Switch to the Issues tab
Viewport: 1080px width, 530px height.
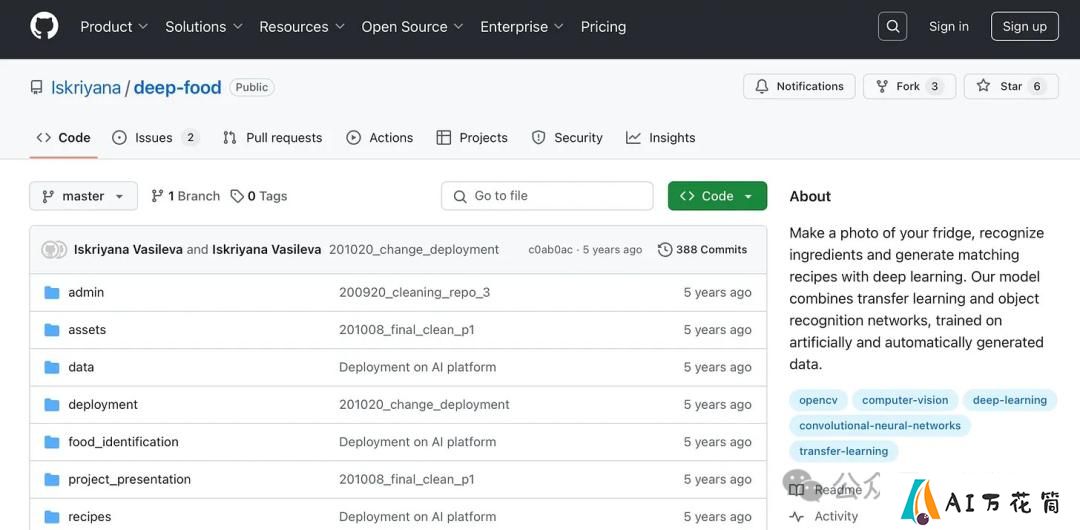pyautogui.click(x=156, y=138)
